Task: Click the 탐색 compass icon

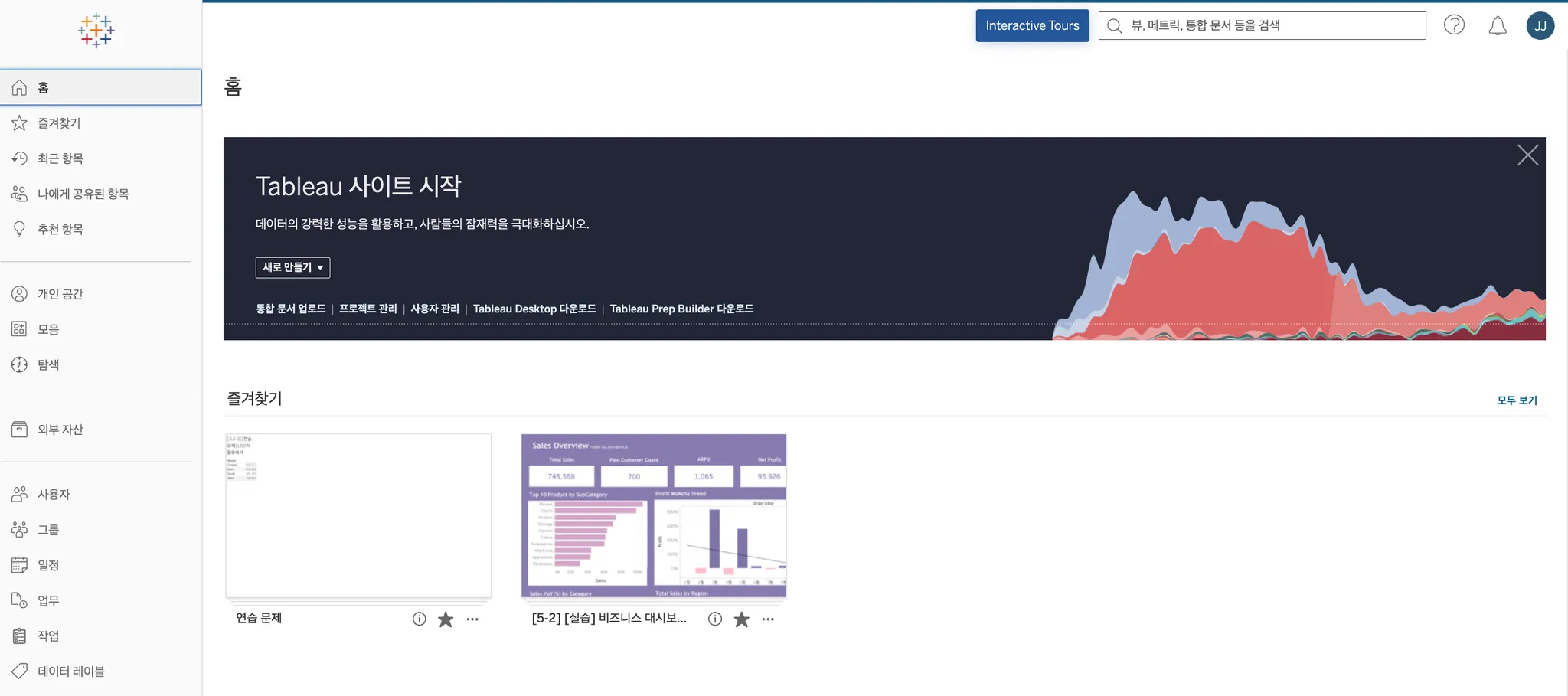Action: pyautogui.click(x=20, y=364)
